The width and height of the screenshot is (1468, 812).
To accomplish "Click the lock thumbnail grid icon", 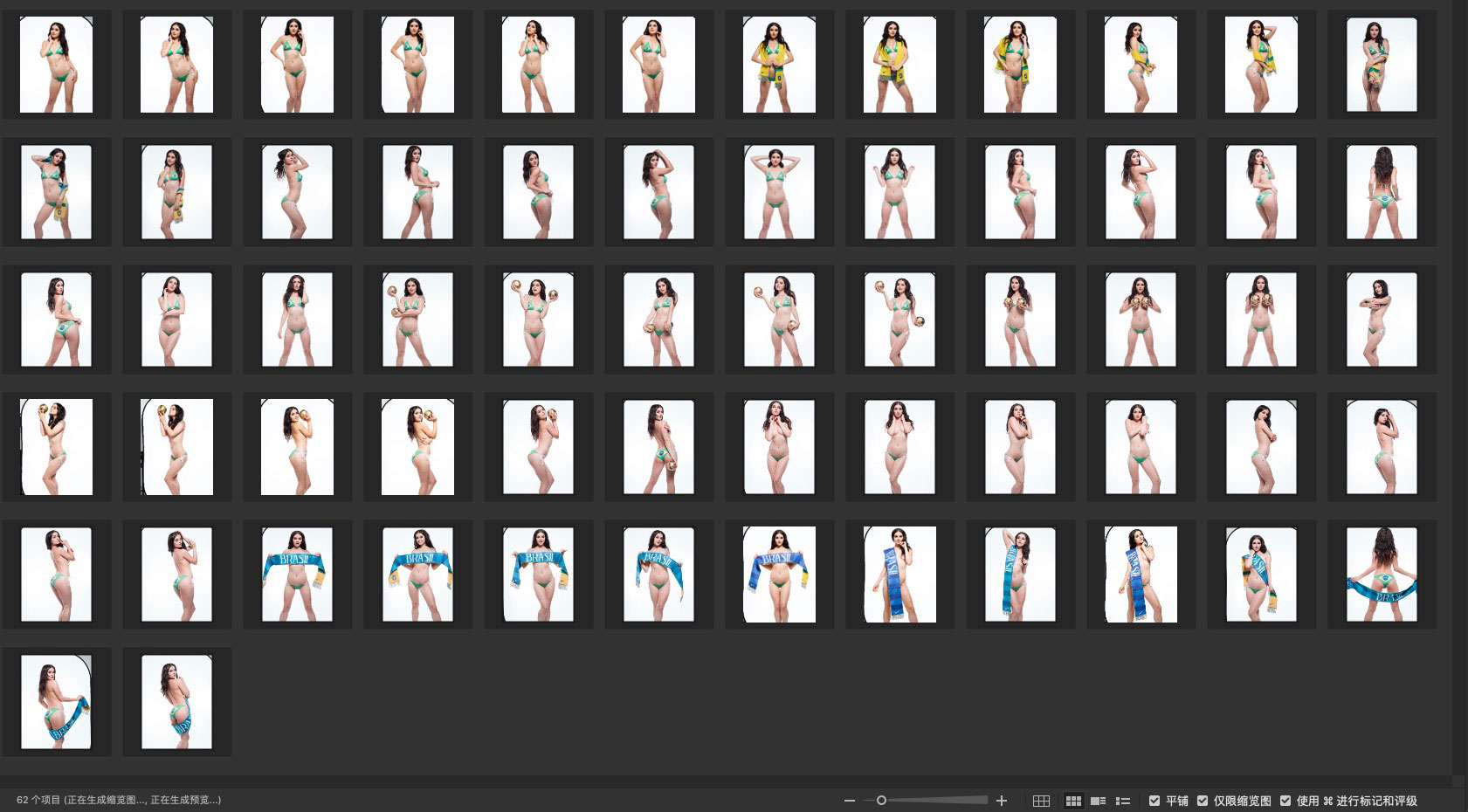I will pyautogui.click(x=1041, y=801).
